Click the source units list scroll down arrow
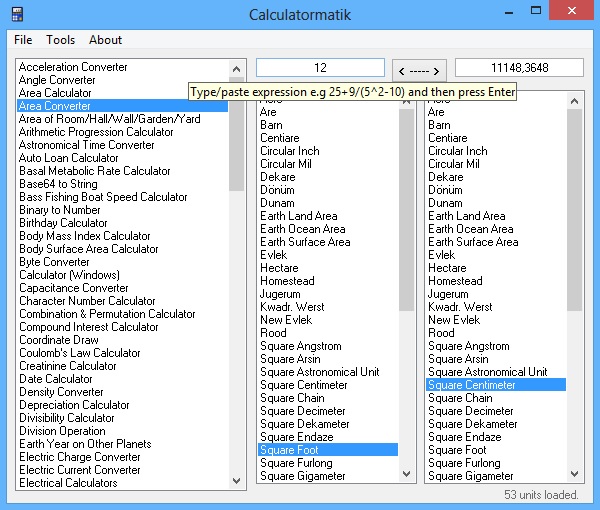This screenshot has height=510, width=600. pyautogui.click(x=406, y=474)
